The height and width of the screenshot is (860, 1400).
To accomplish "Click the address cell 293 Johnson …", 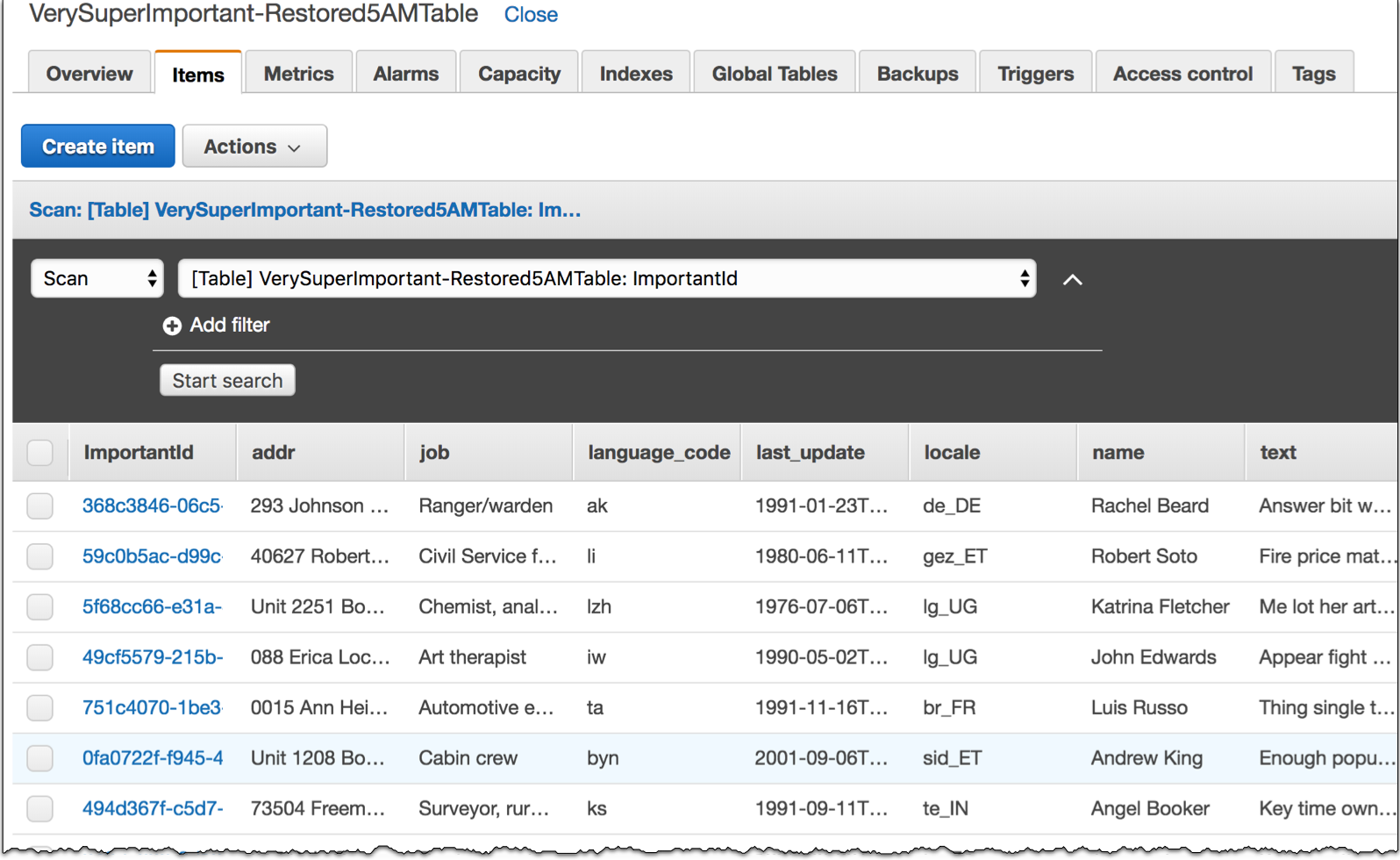I will 319,505.
